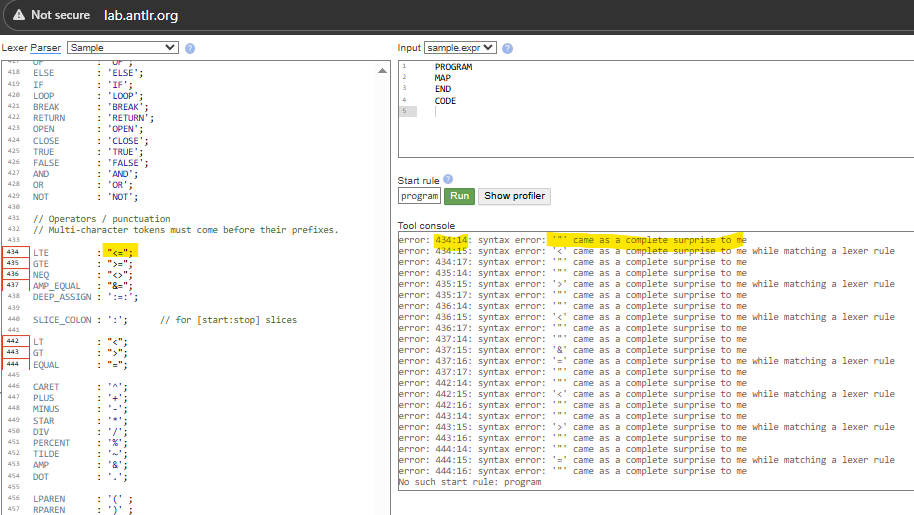Screen dimensions: 914x515
Task: Click error marker on line 444 gutter
Action: pos(13,364)
